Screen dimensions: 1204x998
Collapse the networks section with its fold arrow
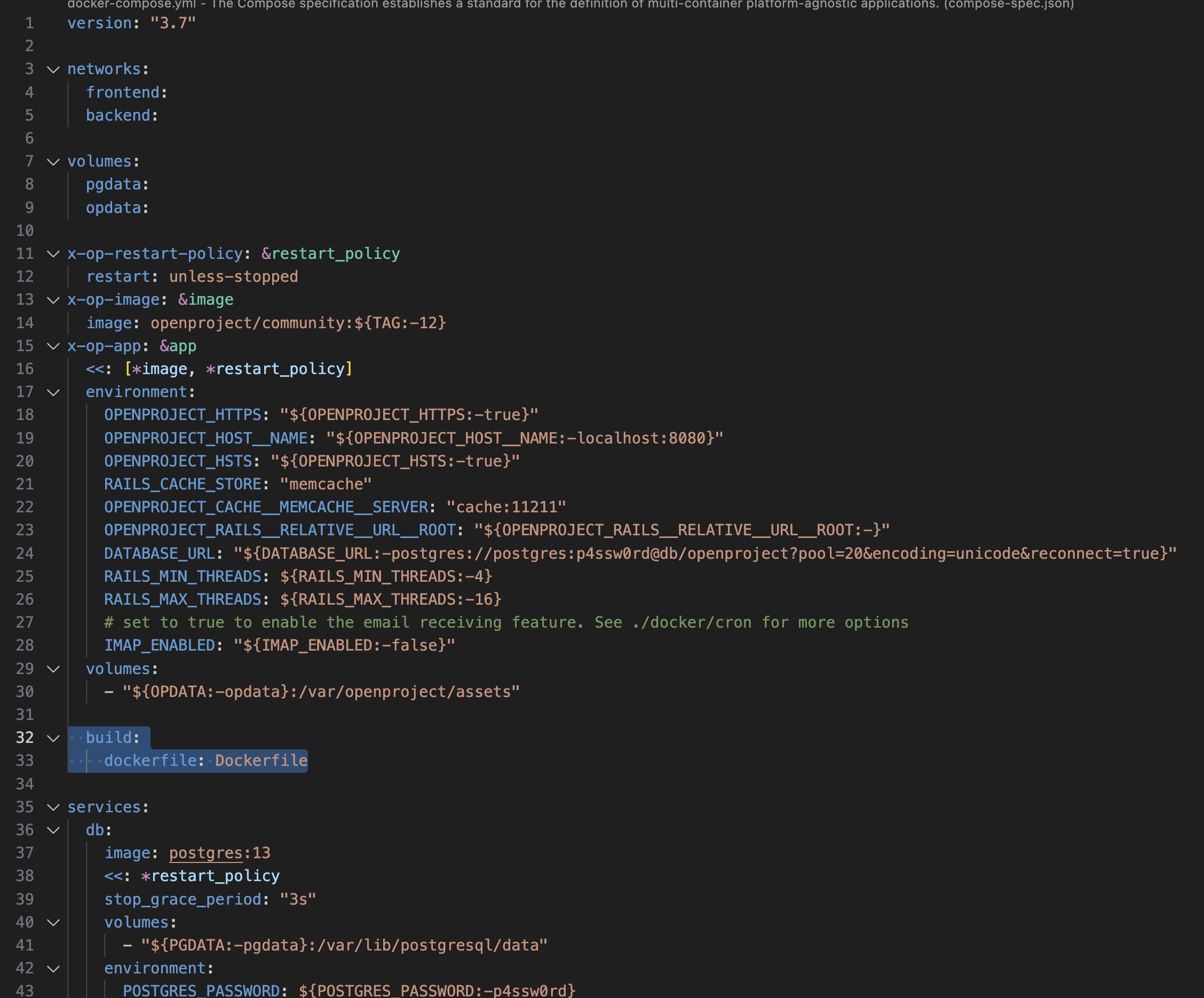pyautogui.click(x=53, y=69)
